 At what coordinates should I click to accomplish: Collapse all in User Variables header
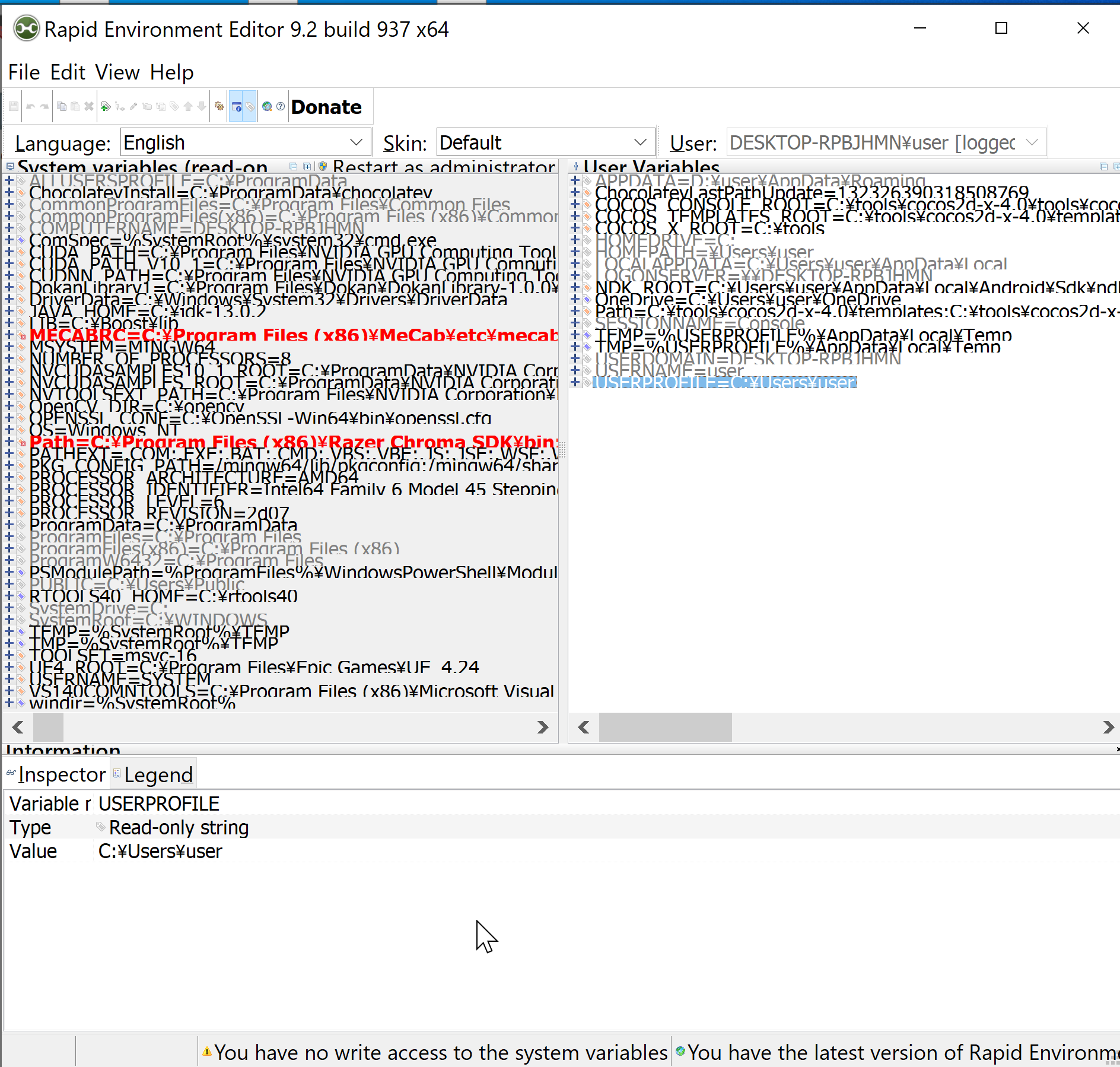[x=1104, y=167]
